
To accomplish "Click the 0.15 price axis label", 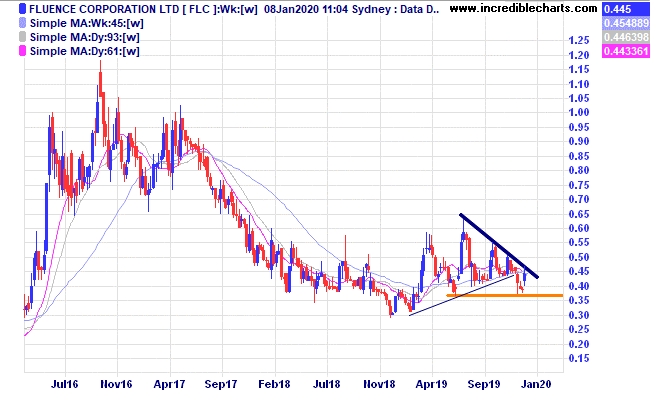I will [x=579, y=358].
